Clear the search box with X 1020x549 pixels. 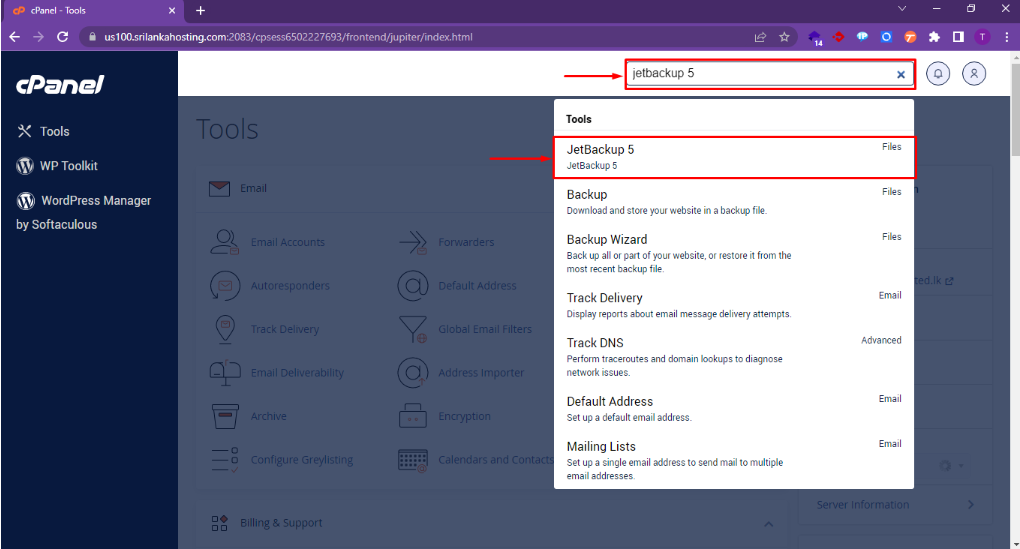point(900,74)
